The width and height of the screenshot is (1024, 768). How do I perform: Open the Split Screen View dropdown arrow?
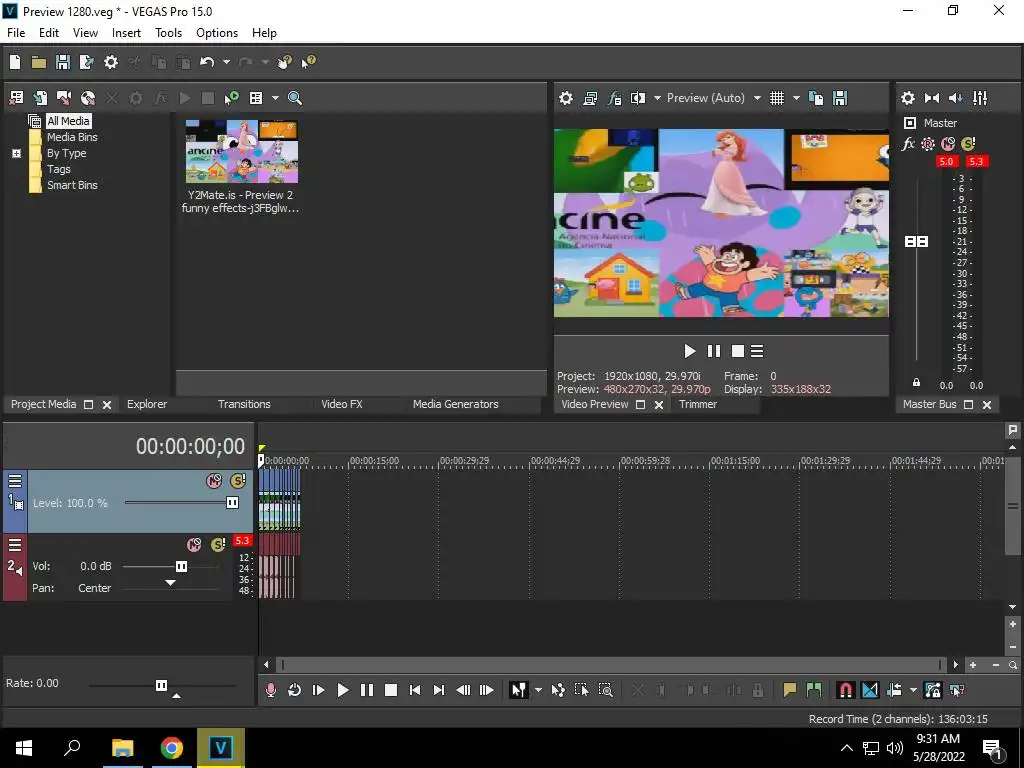(657, 98)
